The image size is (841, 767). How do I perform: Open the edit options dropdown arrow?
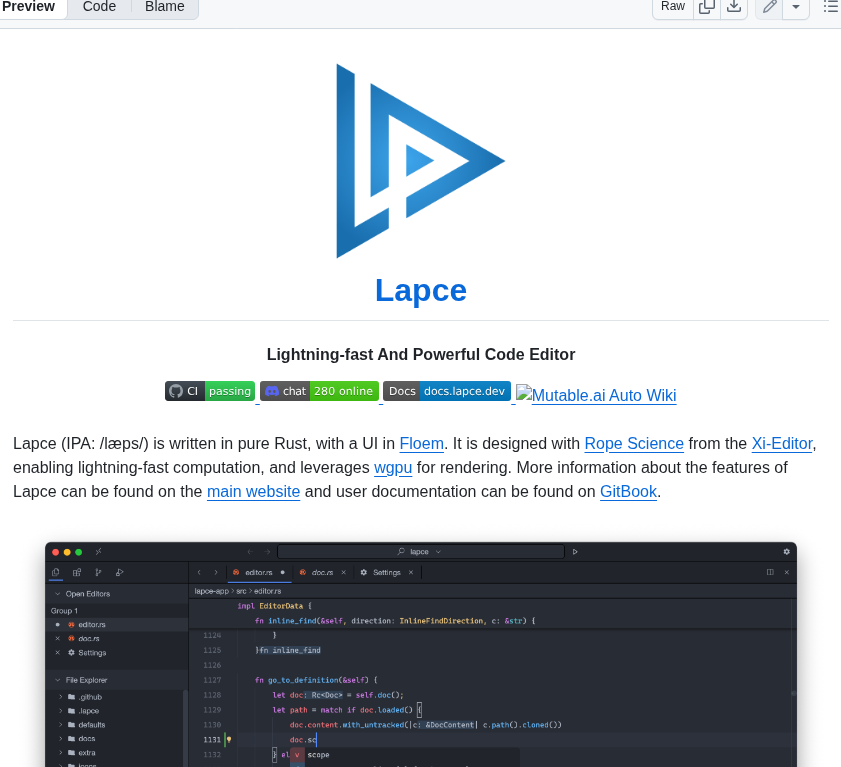(796, 7)
